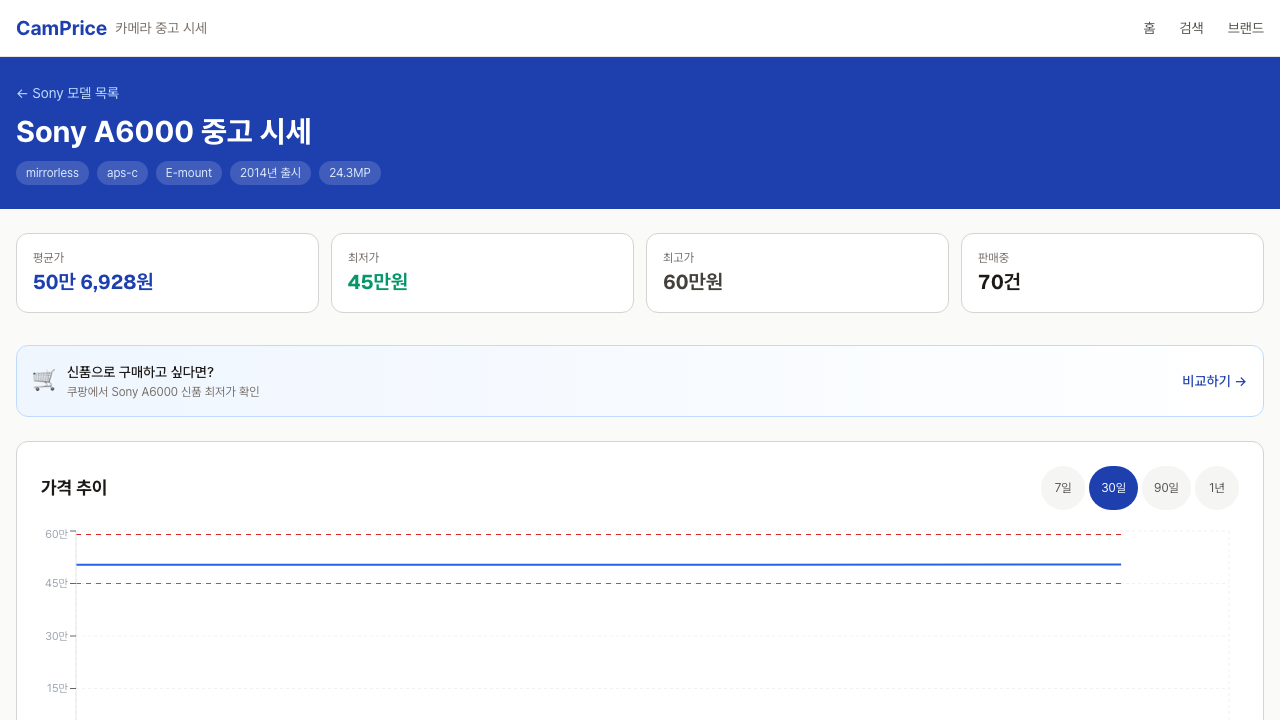1280x720 pixels.
Task: Click the shopping cart icon
Action: [x=44, y=380]
